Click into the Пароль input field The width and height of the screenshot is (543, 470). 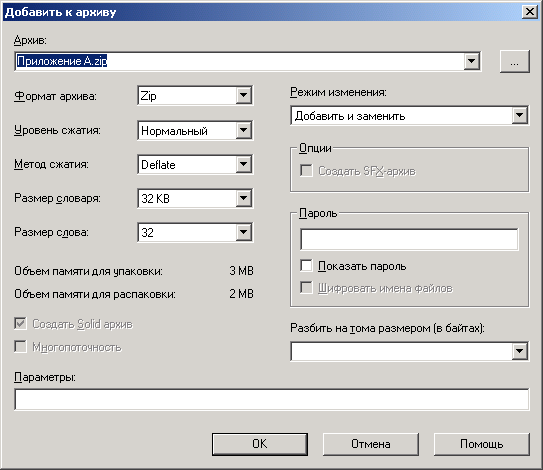pyautogui.click(x=409, y=239)
